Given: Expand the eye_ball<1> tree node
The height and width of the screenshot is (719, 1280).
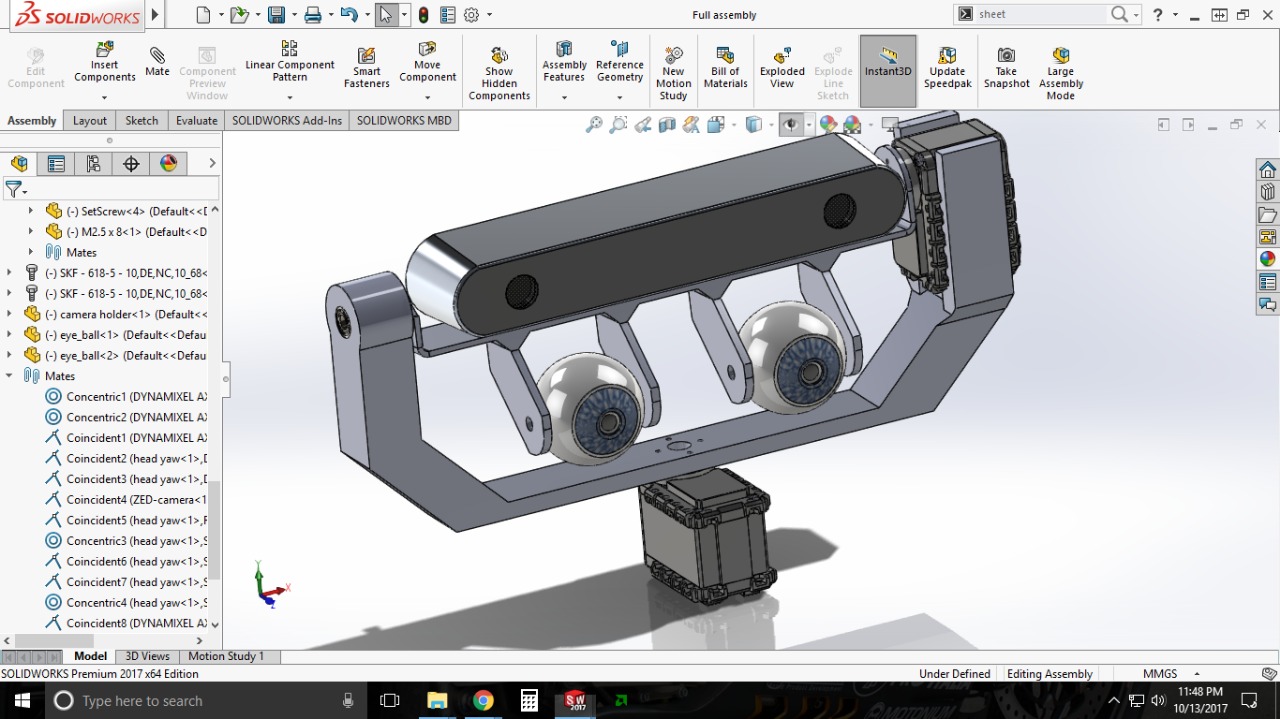Looking at the screenshot, I should pyautogui.click(x=10, y=335).
